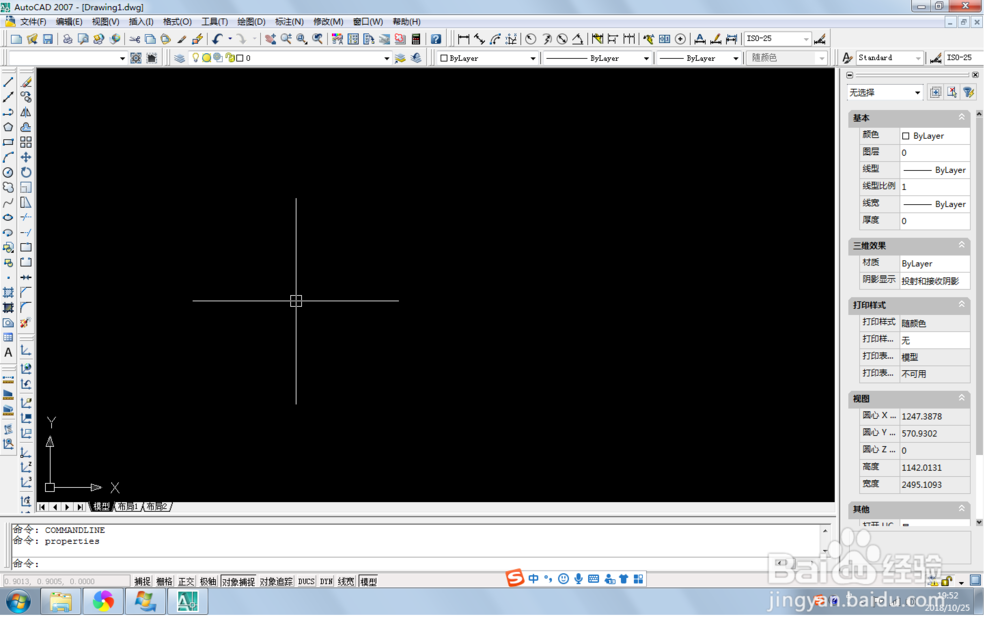The height and width of the screenshot is (634, 1000).
Task: Select the Revision Cloud tool
Action: 8,188
